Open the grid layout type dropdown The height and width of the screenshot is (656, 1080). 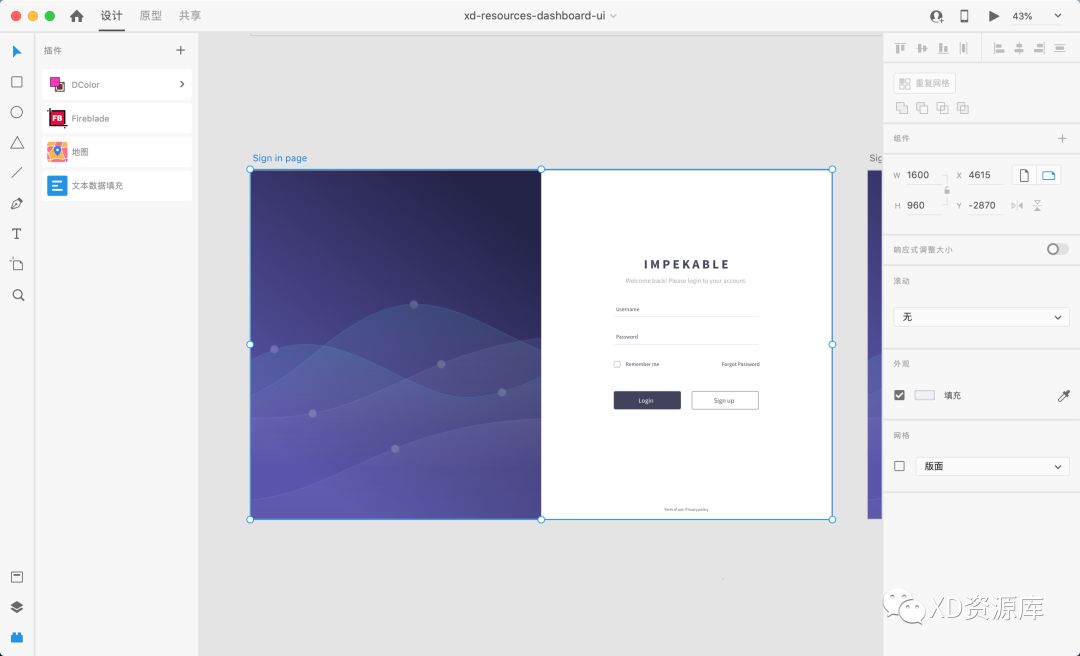tap(993, 467)
